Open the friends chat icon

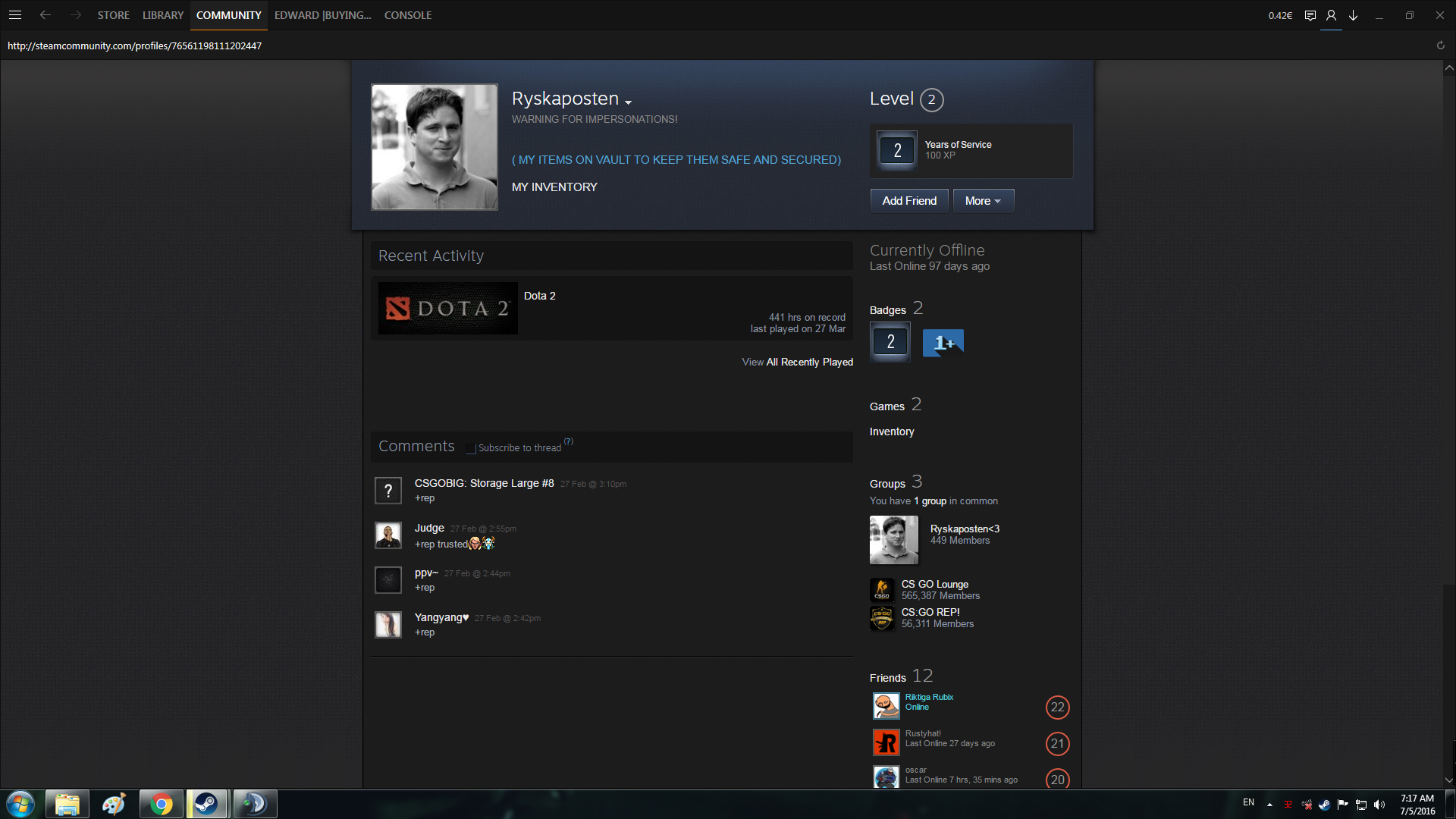click(x=1310, y=15)
